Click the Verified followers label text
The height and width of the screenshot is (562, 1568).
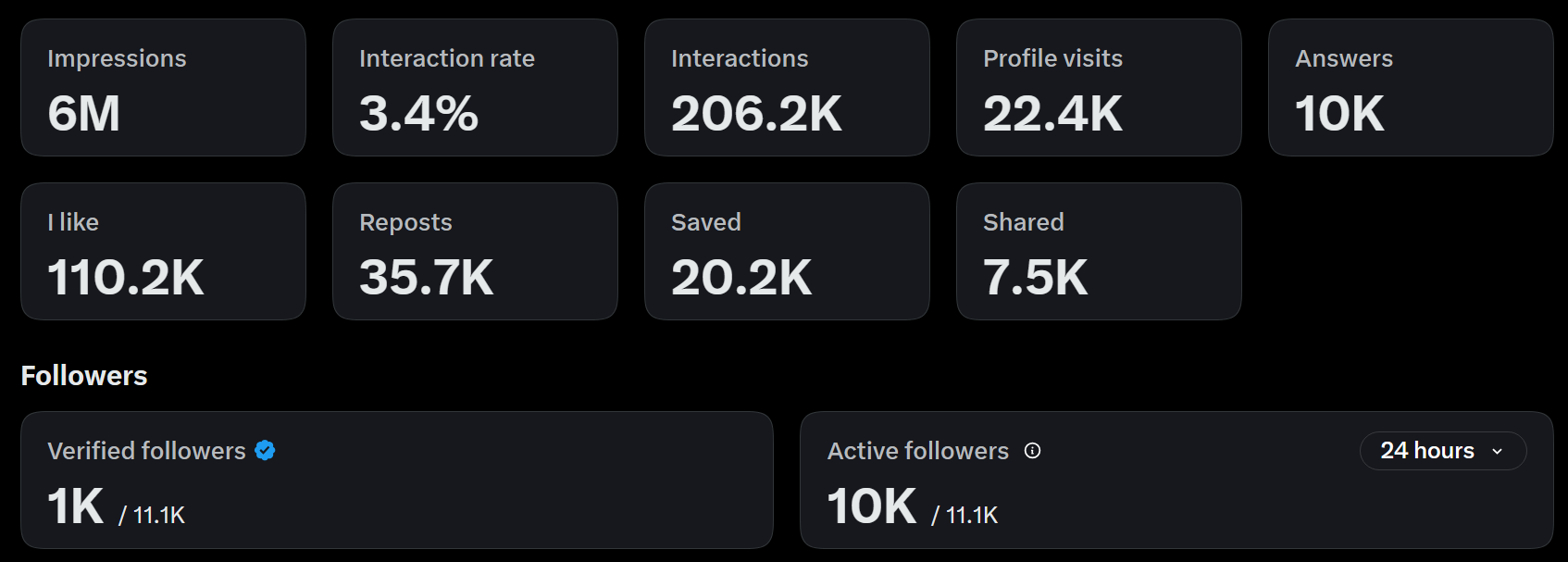click(146, 451)
